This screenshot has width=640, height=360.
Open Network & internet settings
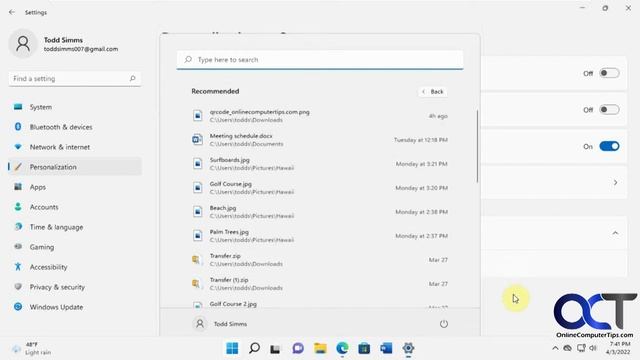pos(75,147)
